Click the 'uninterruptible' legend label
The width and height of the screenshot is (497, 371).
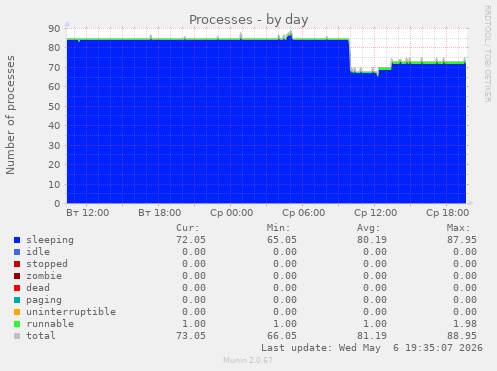click(71, 312)
